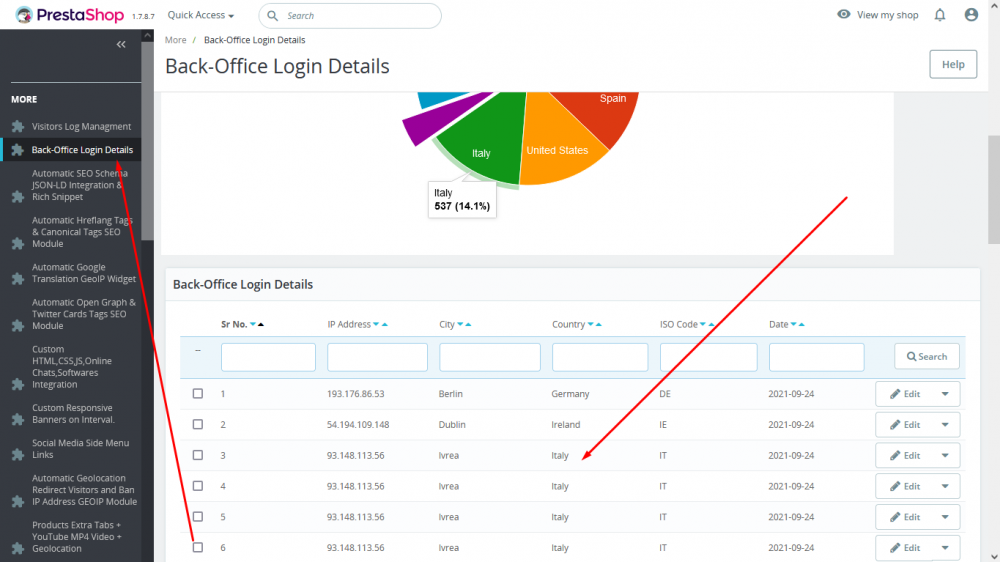Click puzzle icon for Google Translation GeoIP Widget
This screenshot has width=1000, height=562.
18,279
